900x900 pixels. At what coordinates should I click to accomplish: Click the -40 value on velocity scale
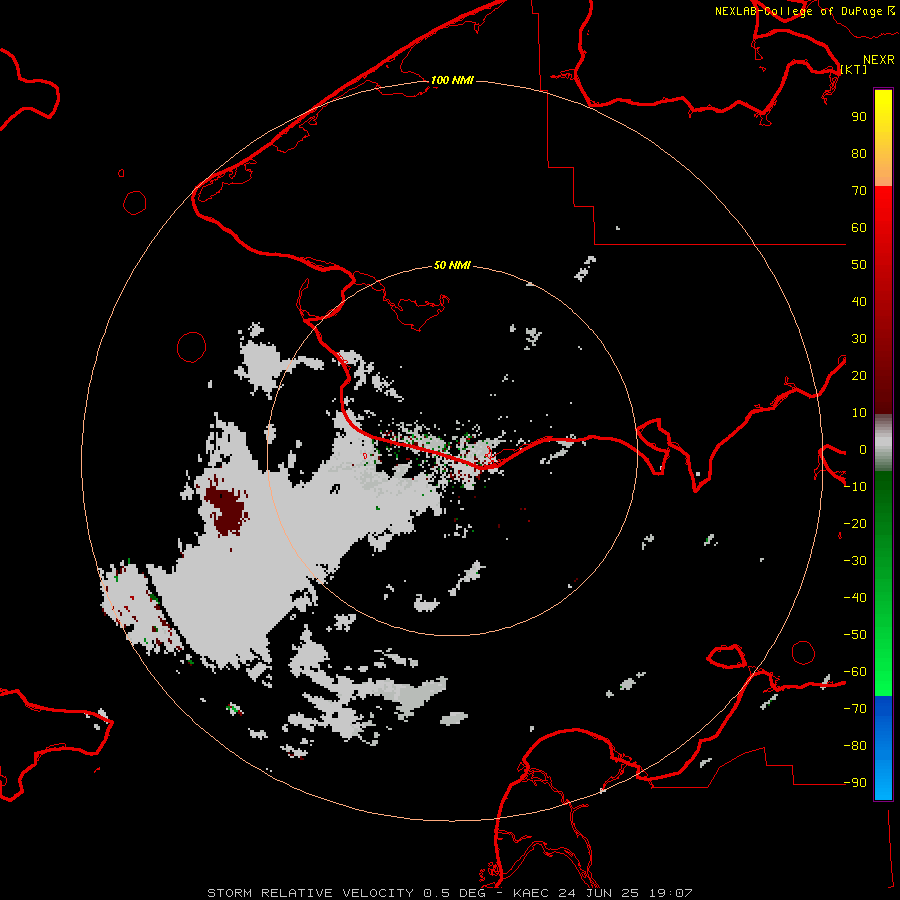tap(855, 598)
